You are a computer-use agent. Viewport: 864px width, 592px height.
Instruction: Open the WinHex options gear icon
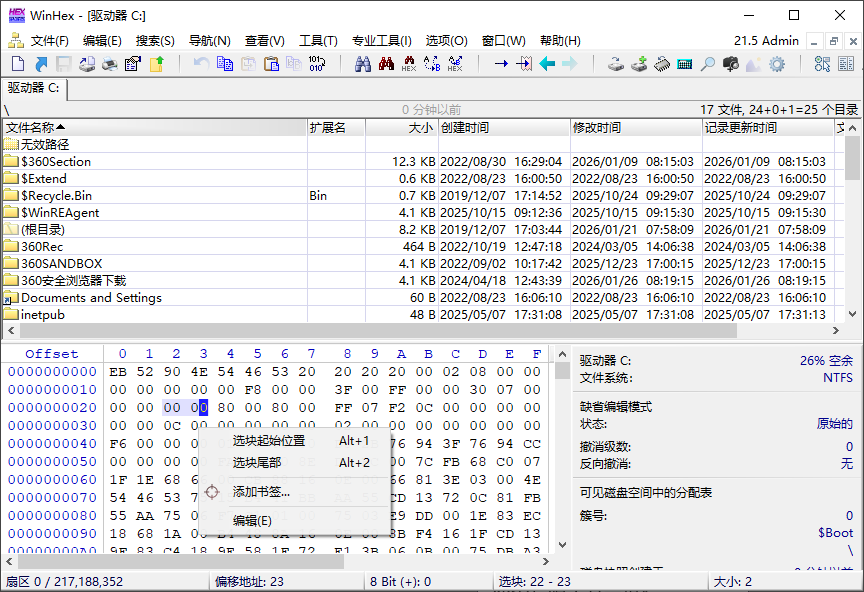click(776, 63)
